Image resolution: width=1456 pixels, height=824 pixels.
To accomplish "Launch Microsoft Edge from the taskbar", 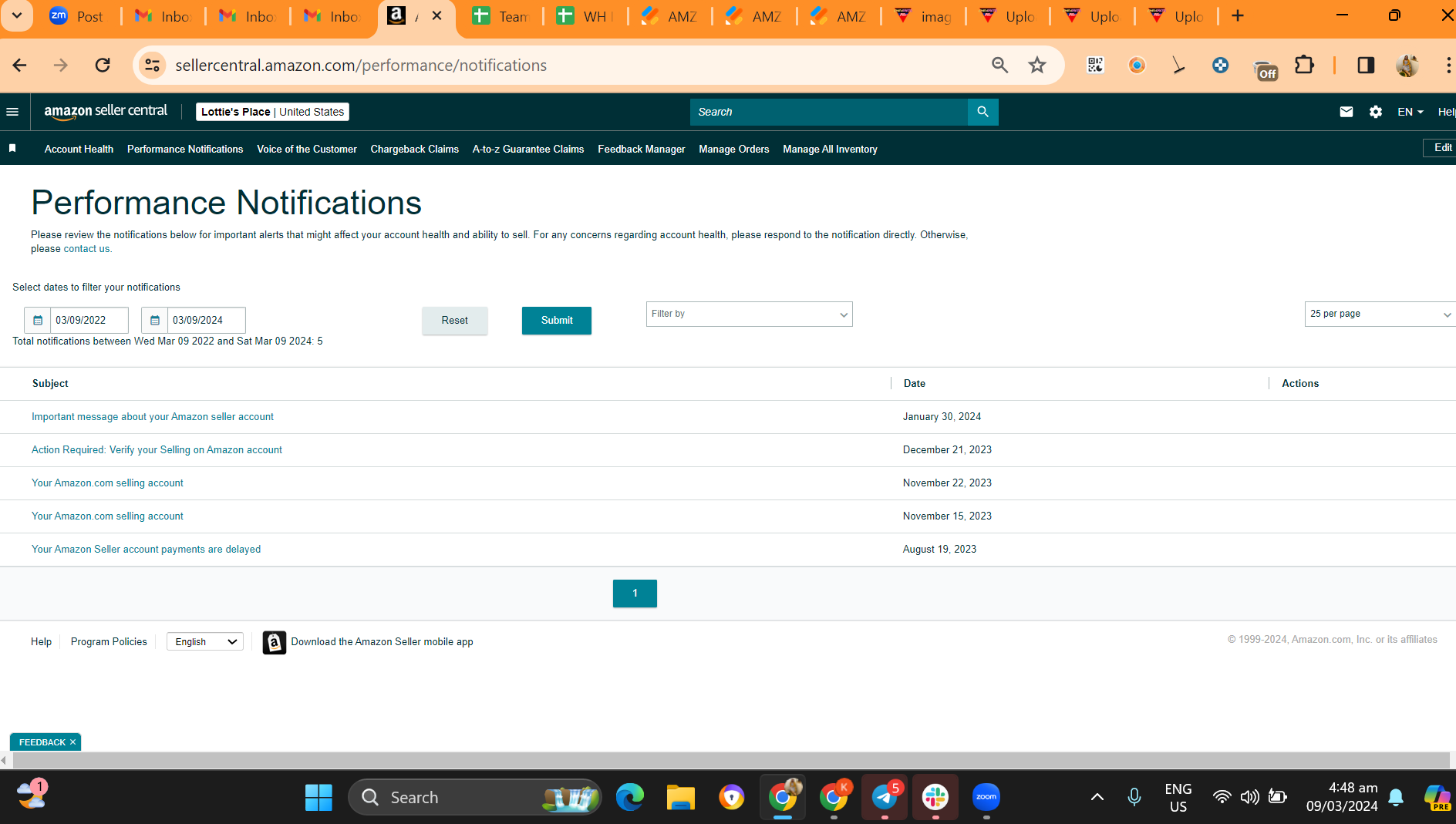I will click(629, 797).
